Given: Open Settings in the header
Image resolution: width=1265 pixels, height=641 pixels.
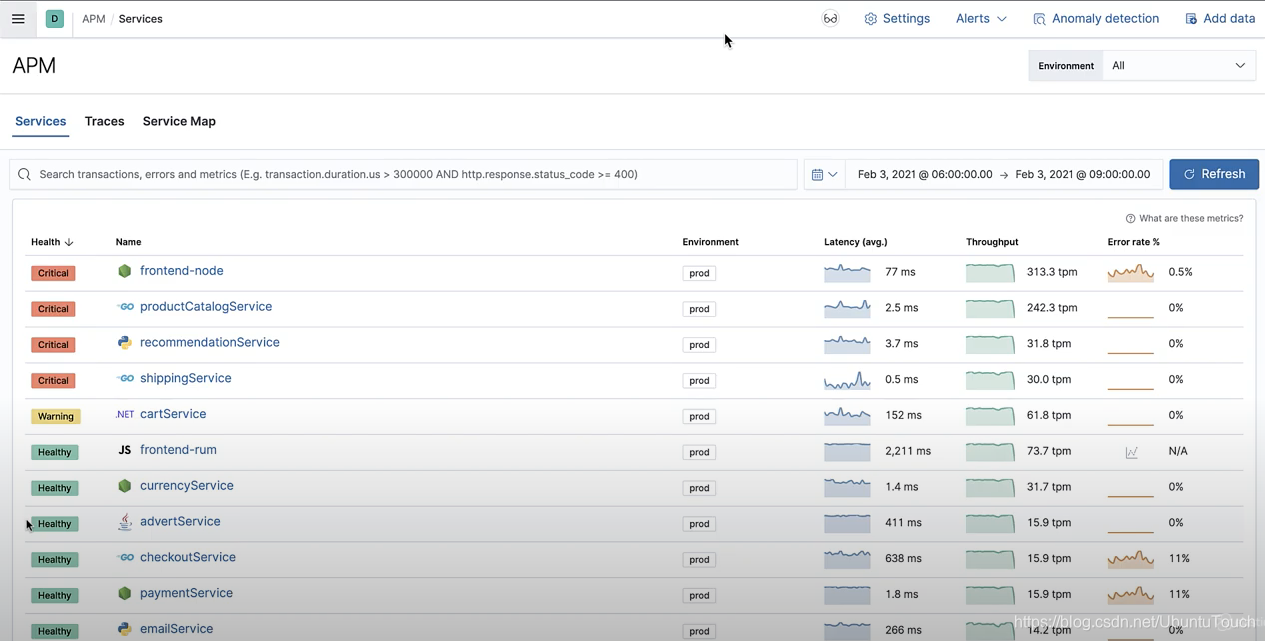Looking at the screenshot, I should pyautogui.click(x=897, y=19).
